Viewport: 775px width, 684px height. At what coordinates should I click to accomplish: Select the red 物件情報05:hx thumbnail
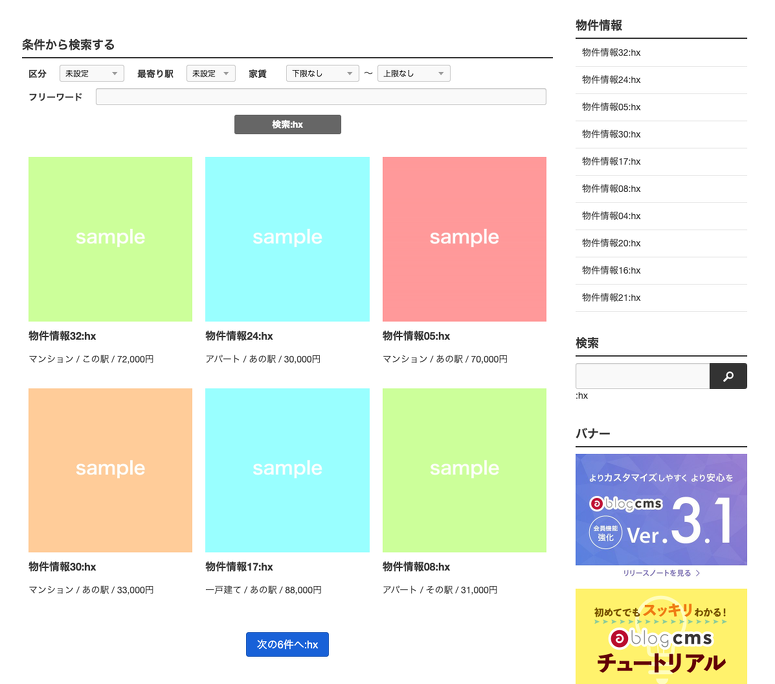click(x=464, y=239)
